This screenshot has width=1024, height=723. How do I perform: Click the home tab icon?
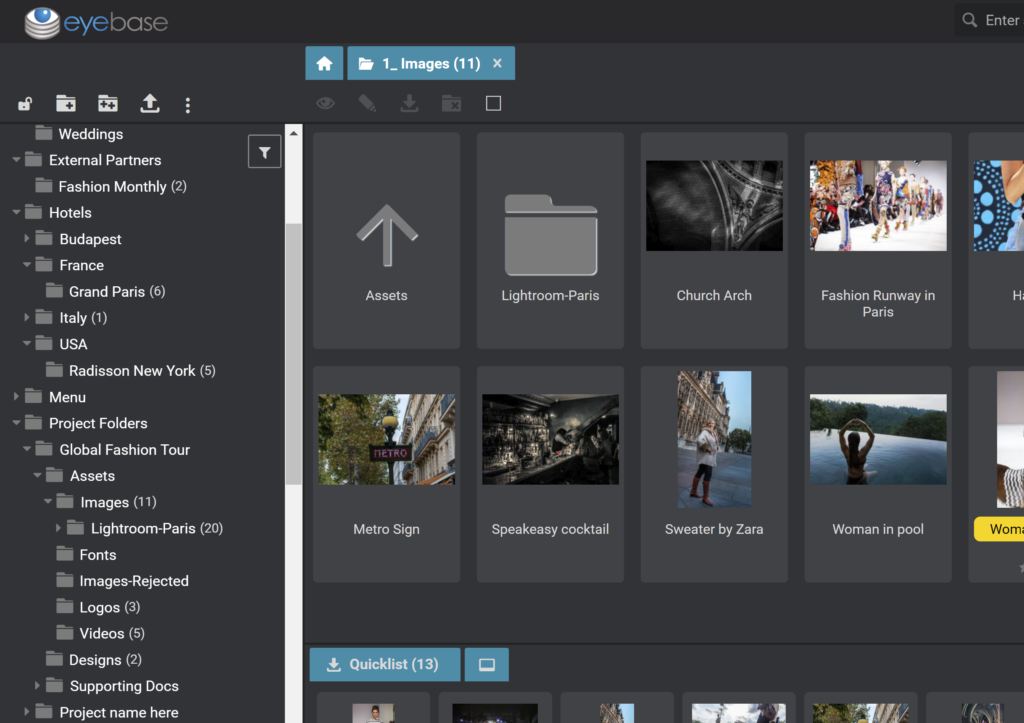[324, 62]
